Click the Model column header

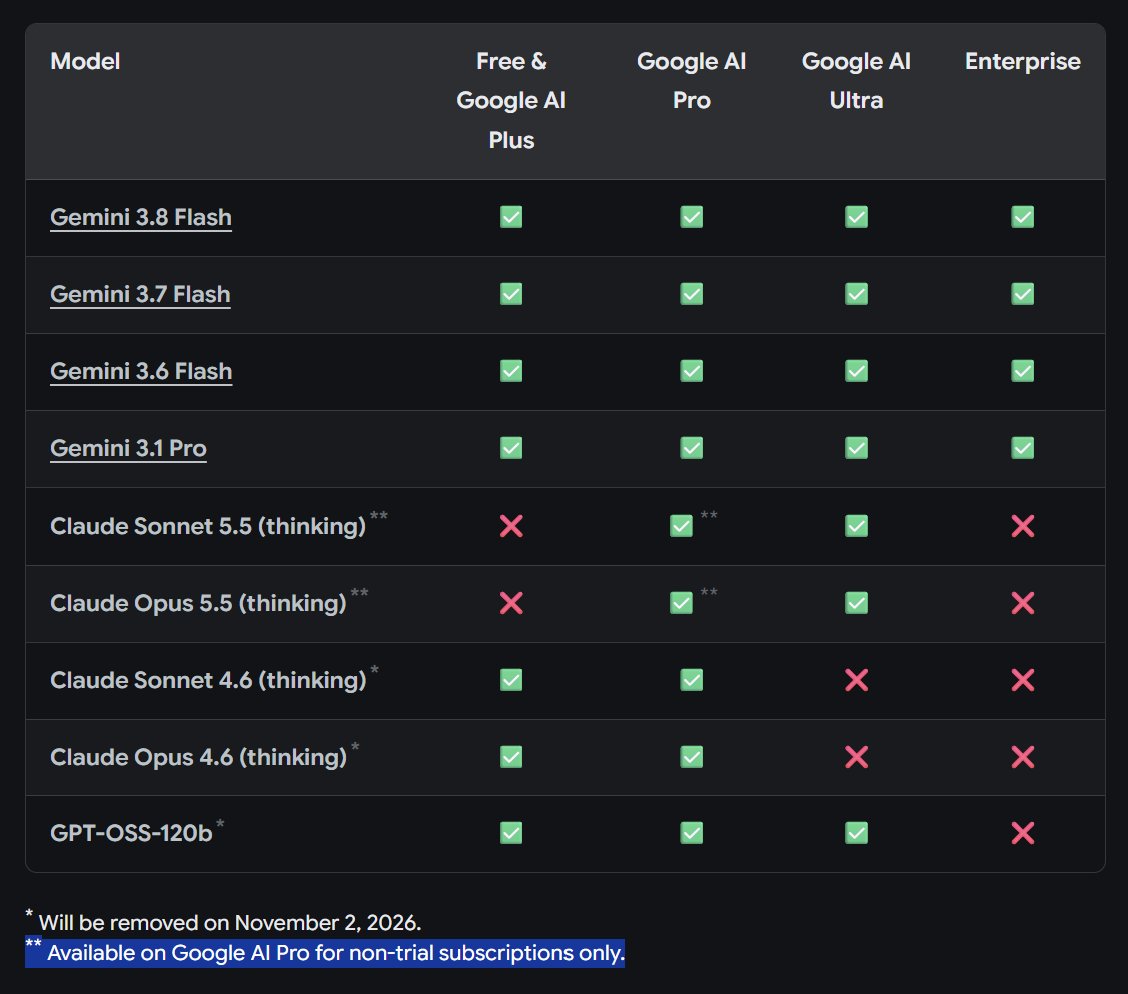(x=85, y=61)
